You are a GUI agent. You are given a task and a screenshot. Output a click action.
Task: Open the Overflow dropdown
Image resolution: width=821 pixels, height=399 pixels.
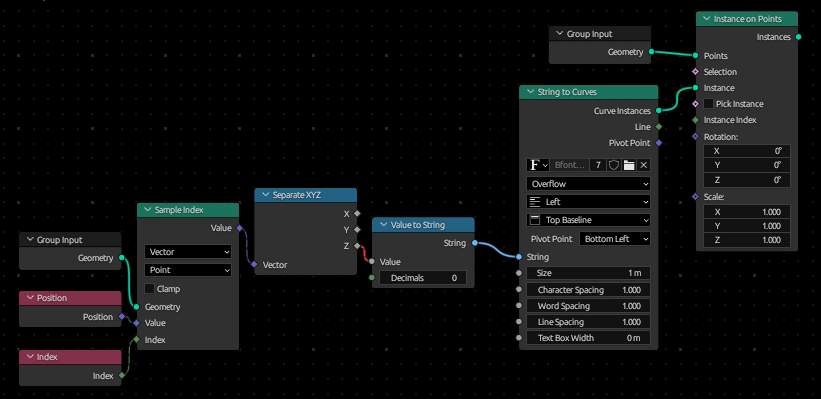tap(589, 184)
